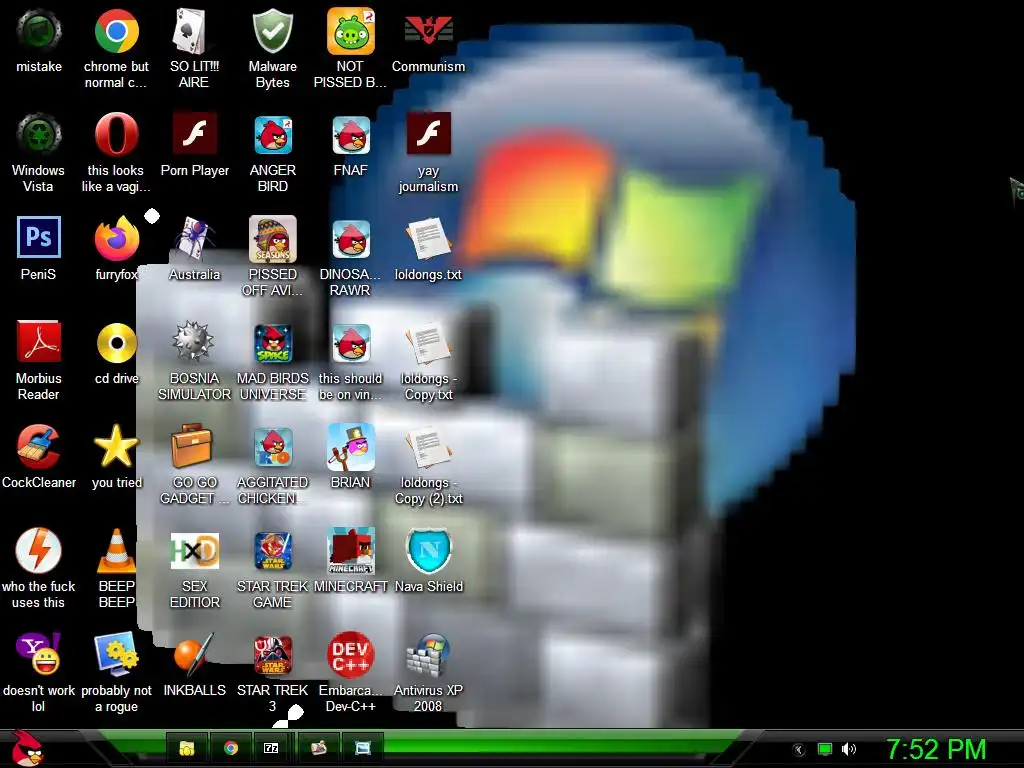Image resolution: width=1024 pixels, height=768 pixels.
Task: Open the picture window taskbar button
Action: coord(362,748)
